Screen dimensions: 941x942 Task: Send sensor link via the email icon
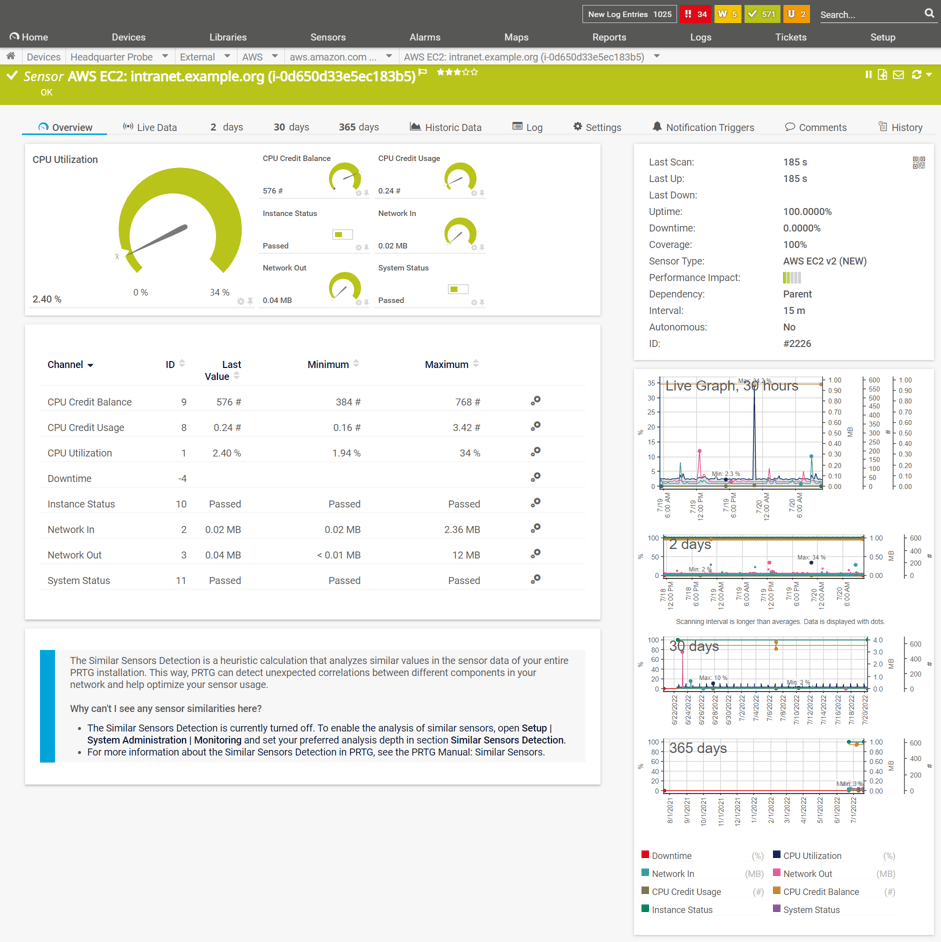click(898, 74)
